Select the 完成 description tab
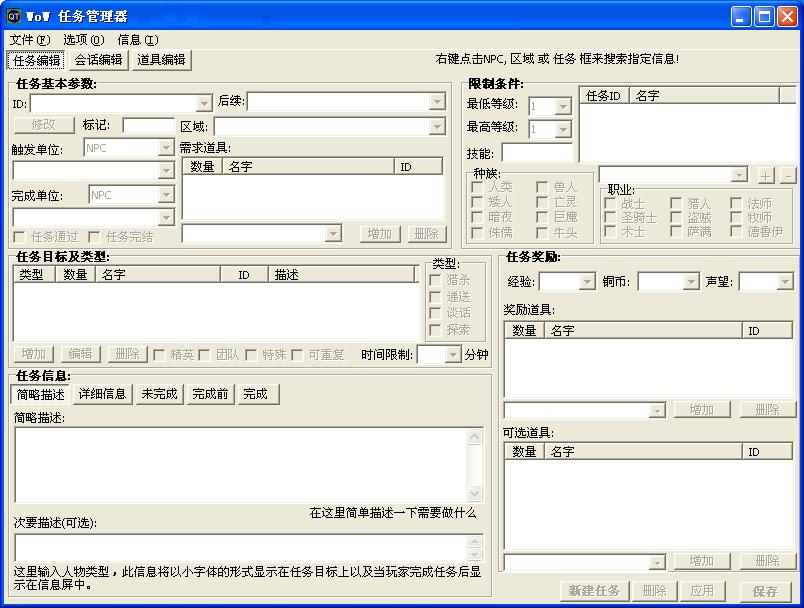Screen dimensions: 804x608 coord(257,394)
